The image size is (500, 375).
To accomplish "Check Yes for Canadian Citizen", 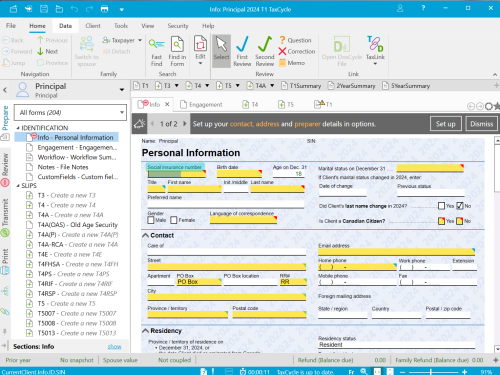I will tap(441, 221).
